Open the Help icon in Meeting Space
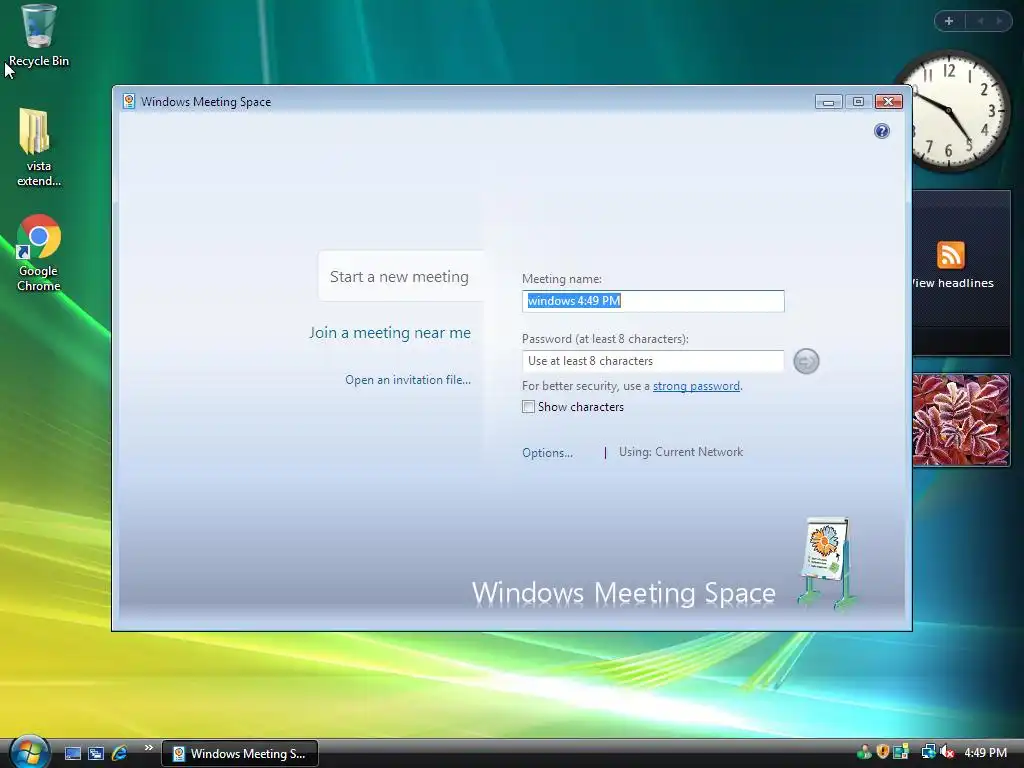Screen dimensions: 1024x768 (x=882, y=131)
